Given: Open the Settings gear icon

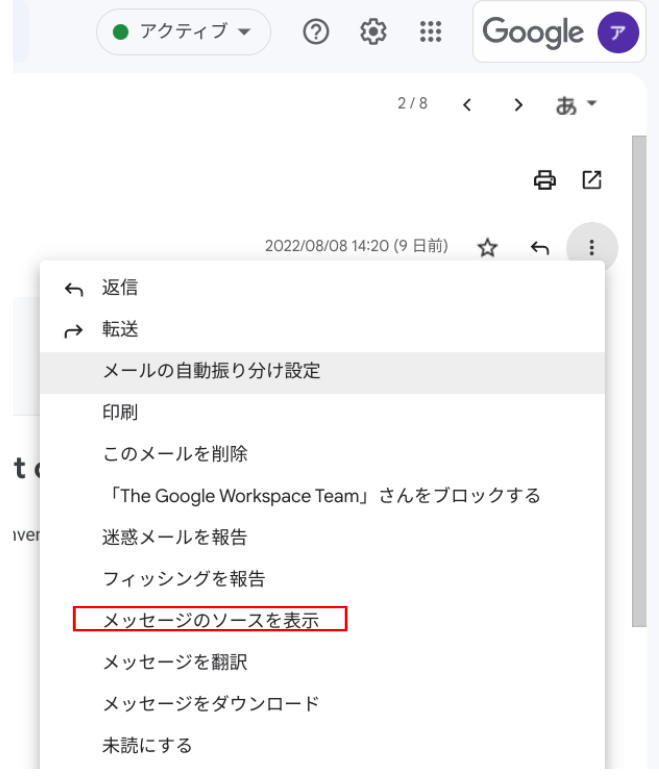Looking at the screenshot, I should click(373, 32).
